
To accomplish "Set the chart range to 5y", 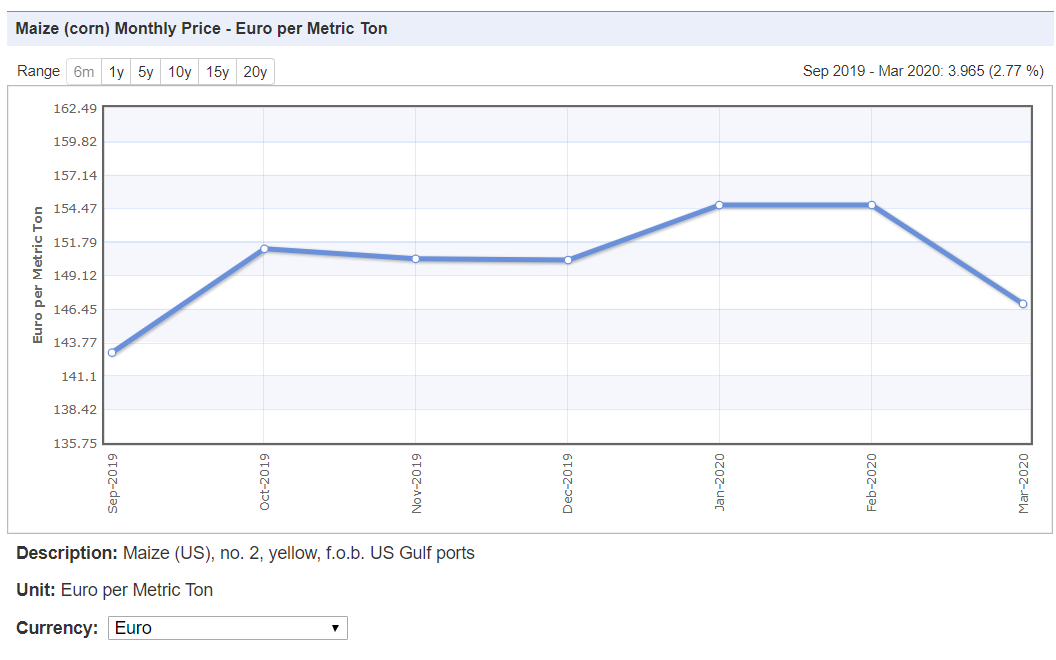I will point(146,72).
